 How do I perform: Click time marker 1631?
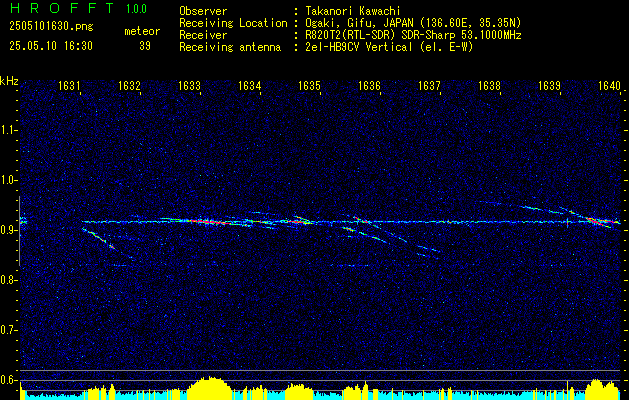[x=69, y=86]
